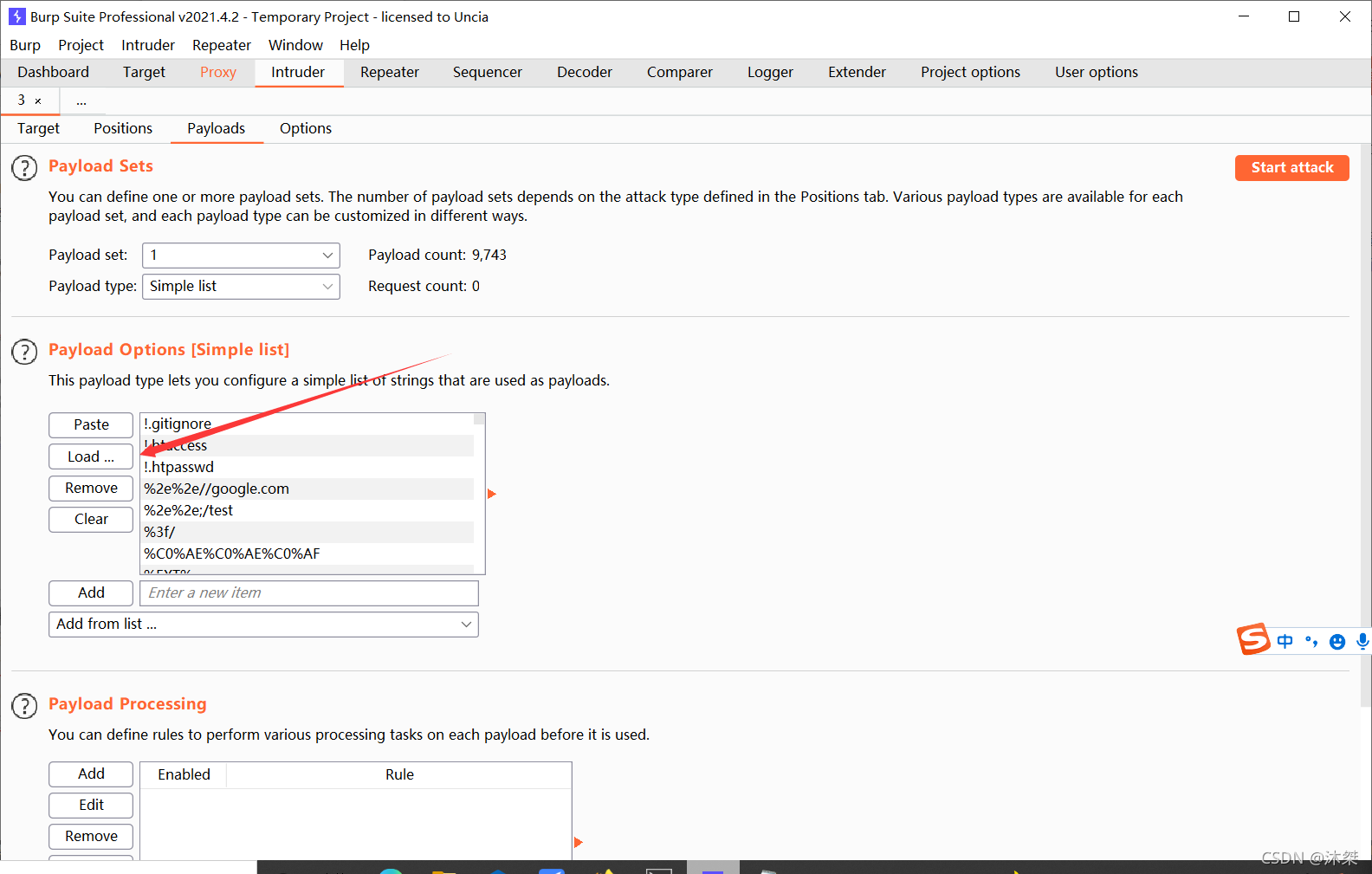Select the %2e%2e;/test payload entry

coord(307,510)
